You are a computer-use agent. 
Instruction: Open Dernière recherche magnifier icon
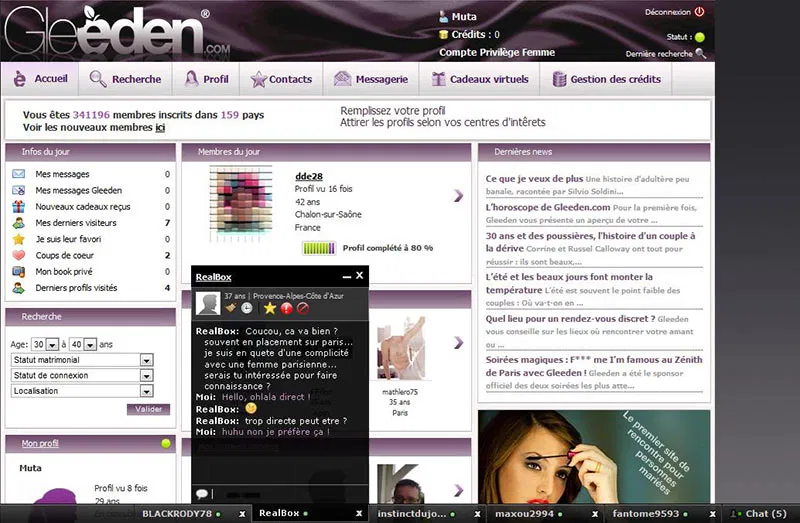[x=701, y=53]
